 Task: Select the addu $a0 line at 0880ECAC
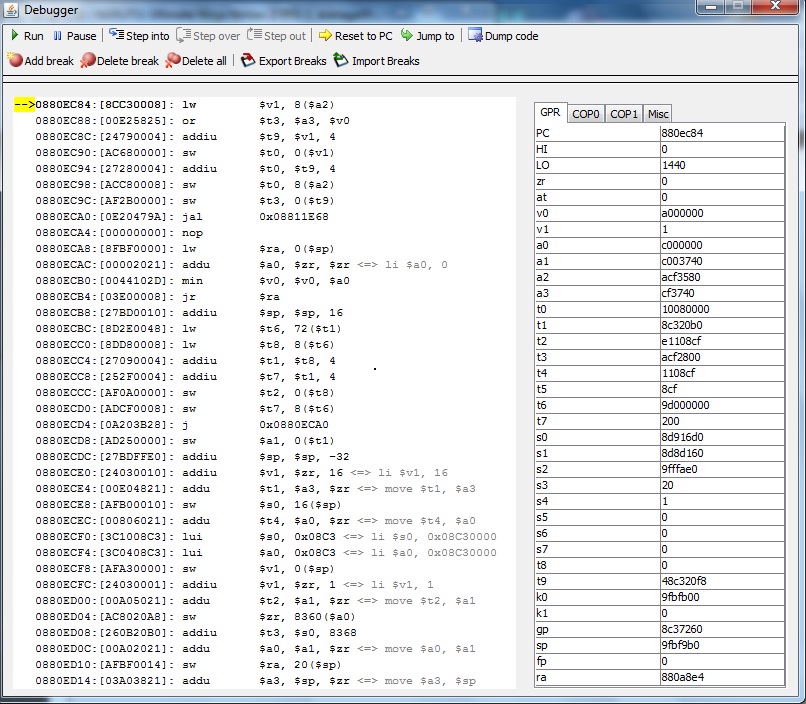pyautogui.click(x=242, y=265)
